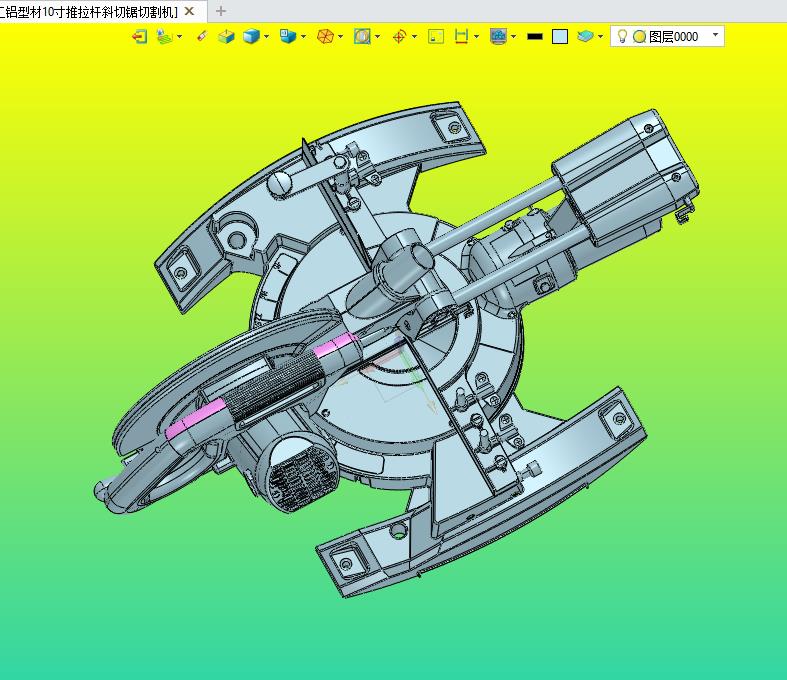This screenshot has width=787, height=680.
Task: Click the shaded blue cube display icon
Action: 251,37
